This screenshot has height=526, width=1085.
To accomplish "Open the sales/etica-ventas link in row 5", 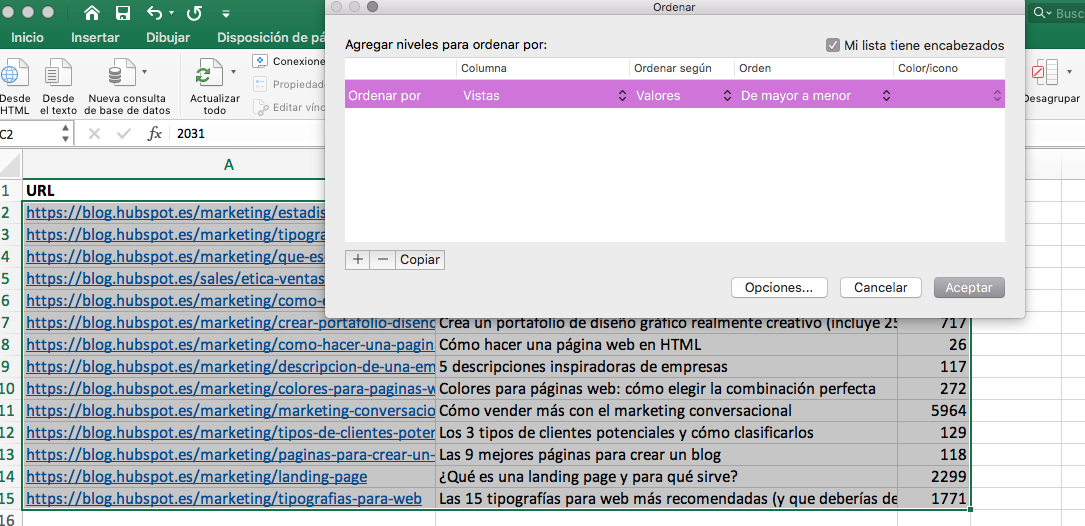I will [176, 278].
